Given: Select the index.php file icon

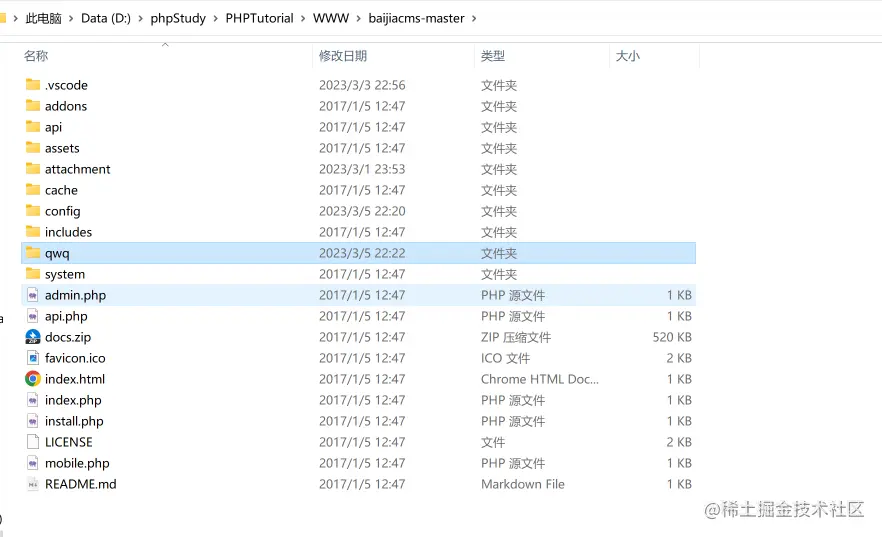Looking at the screenshot, I should click(33, 400).
